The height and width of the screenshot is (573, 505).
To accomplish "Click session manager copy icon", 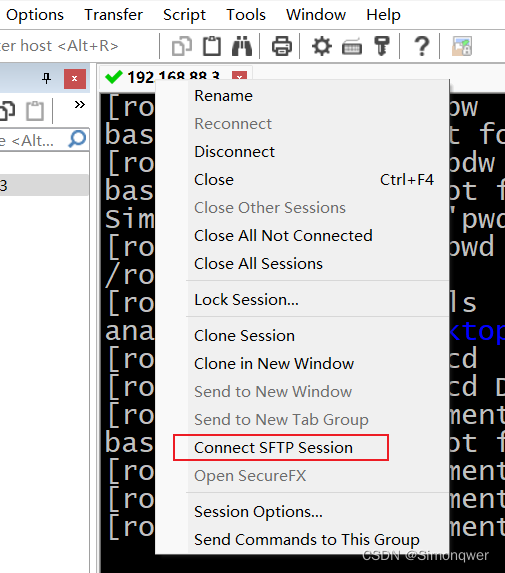I will 7,111.
